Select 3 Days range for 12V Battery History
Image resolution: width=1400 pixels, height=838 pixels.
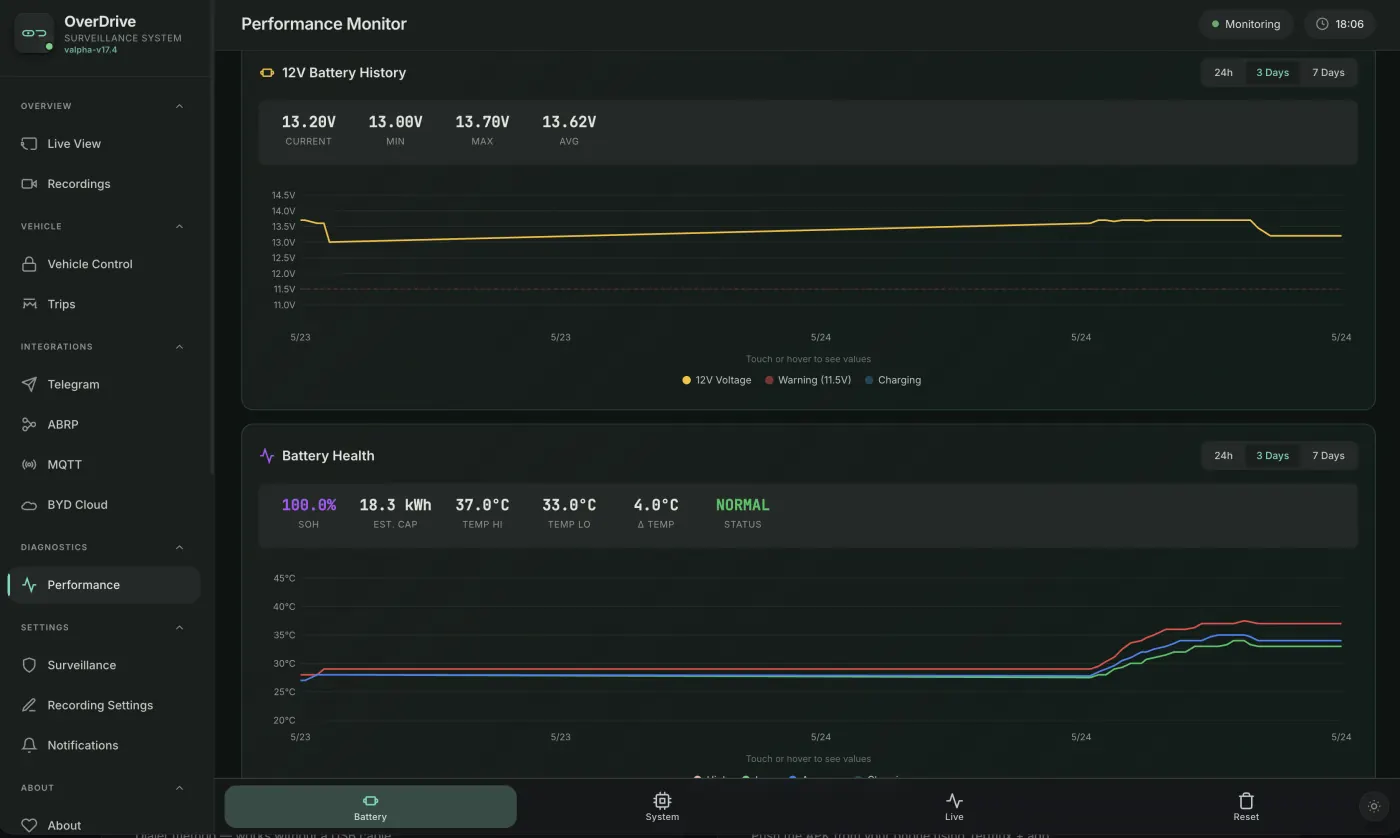pyautogui.click(x=1272, y=73)
